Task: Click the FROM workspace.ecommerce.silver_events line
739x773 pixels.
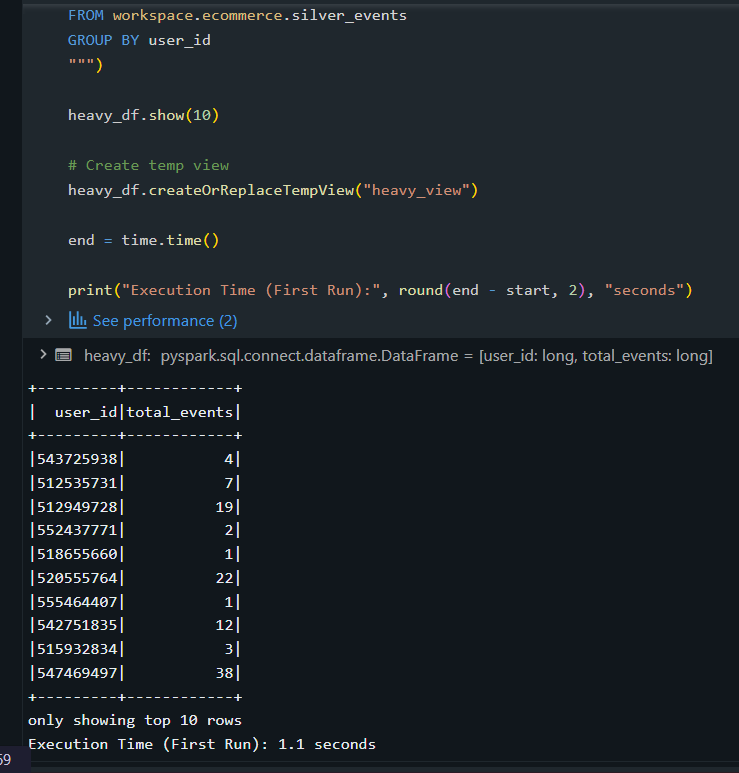Action: 237,15
